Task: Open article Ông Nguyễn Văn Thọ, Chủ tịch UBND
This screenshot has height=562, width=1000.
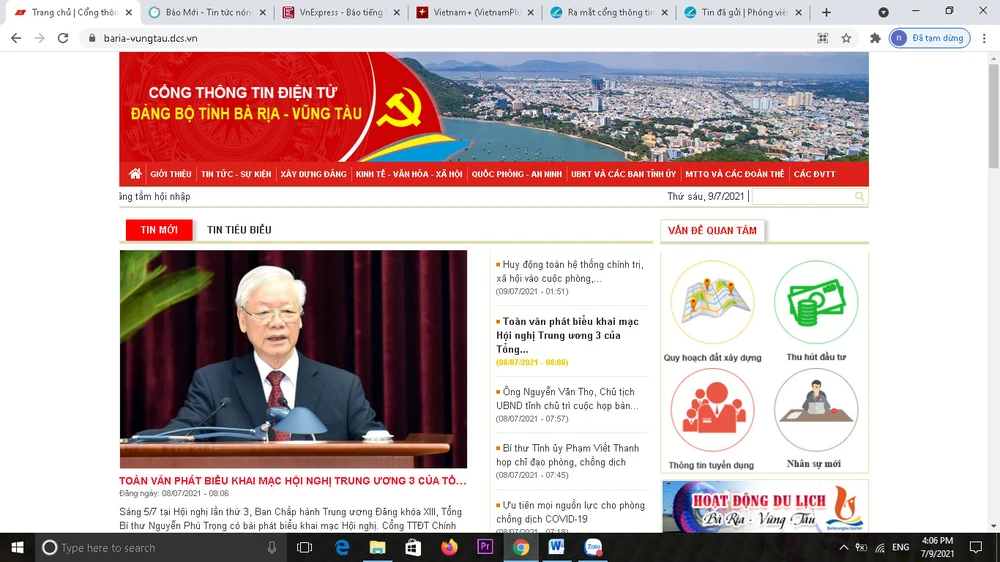Action: [568, 398]
